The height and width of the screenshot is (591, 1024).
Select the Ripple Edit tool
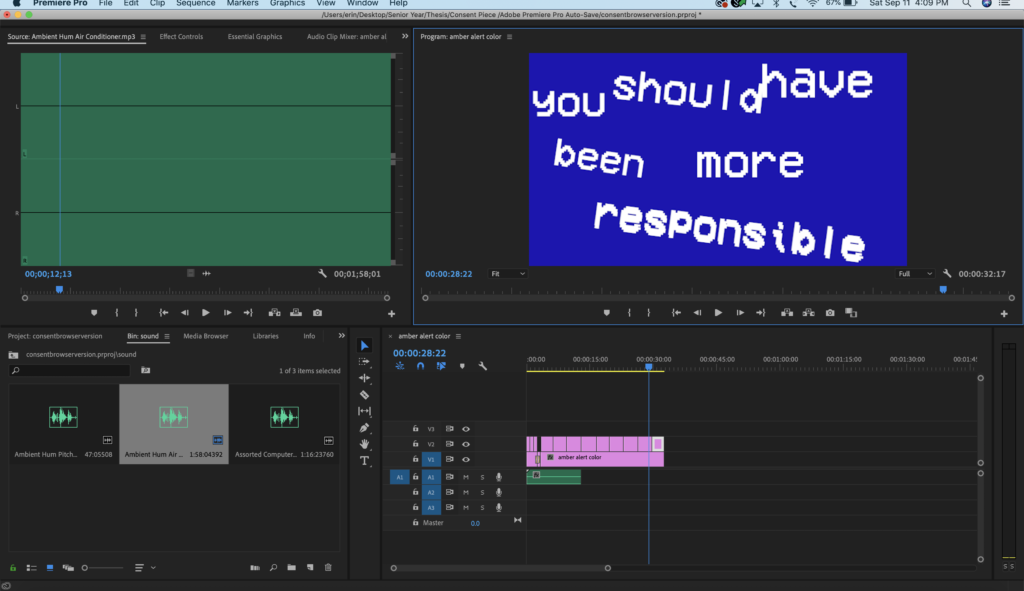click(364, 378)
